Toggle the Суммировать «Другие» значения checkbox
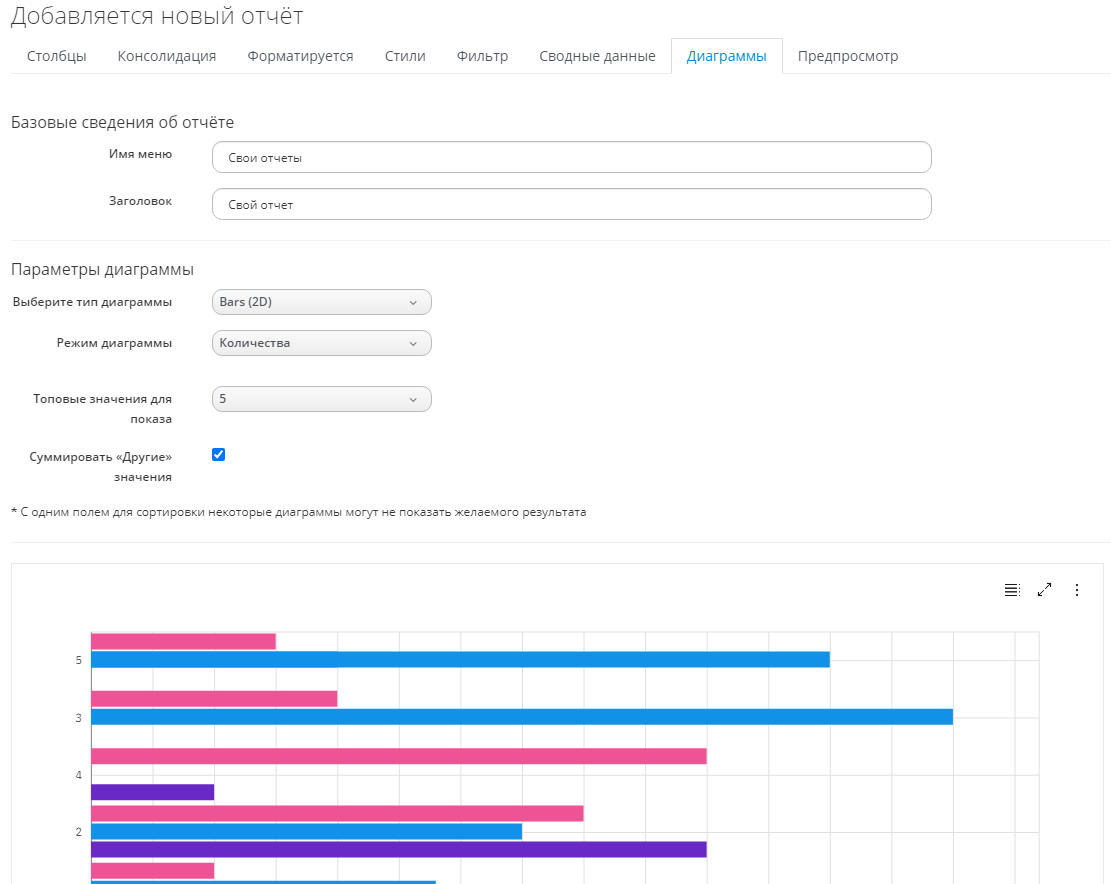This screenshot has height=884, width=1111. click(x=219, y=455)
